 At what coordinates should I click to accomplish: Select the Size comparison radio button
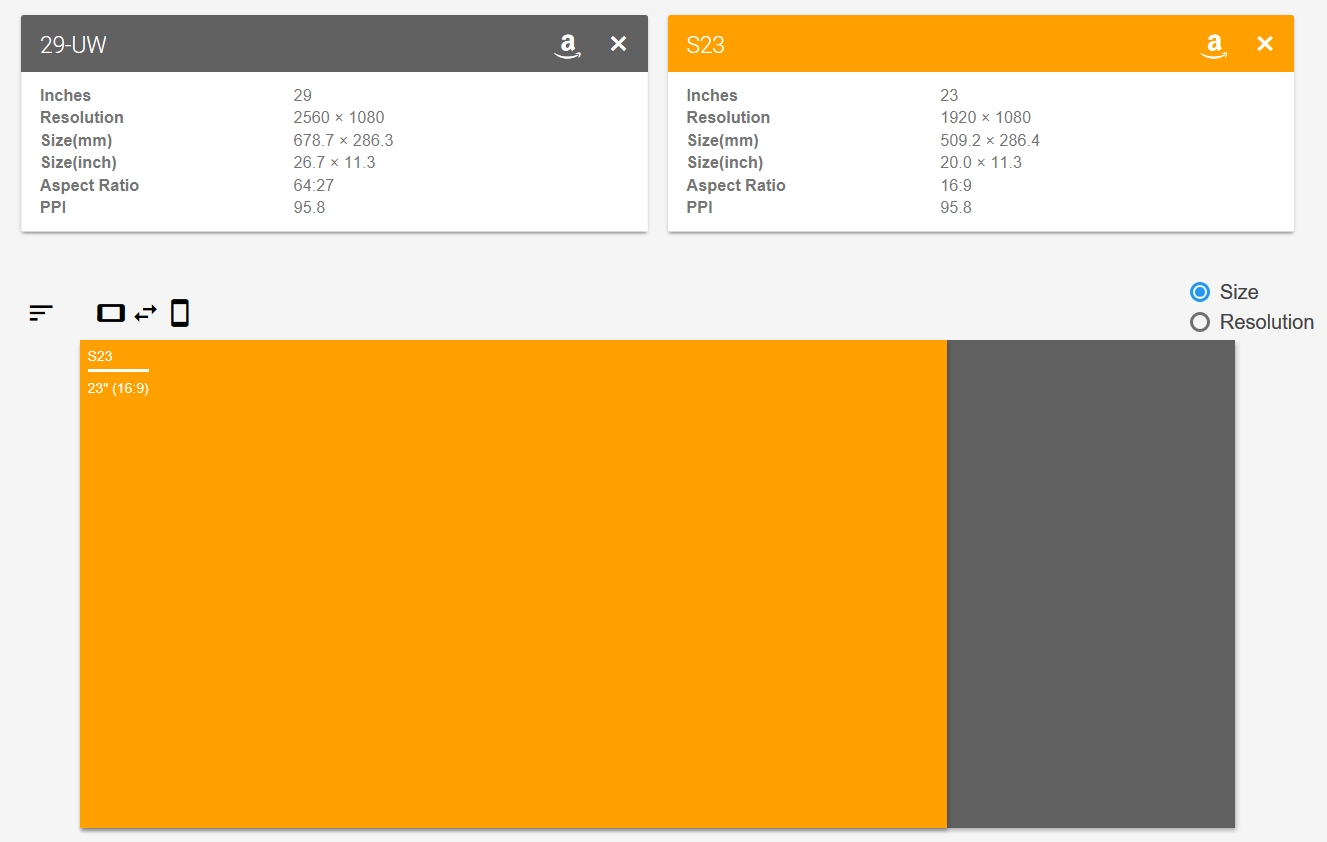tap(1200, 292)
